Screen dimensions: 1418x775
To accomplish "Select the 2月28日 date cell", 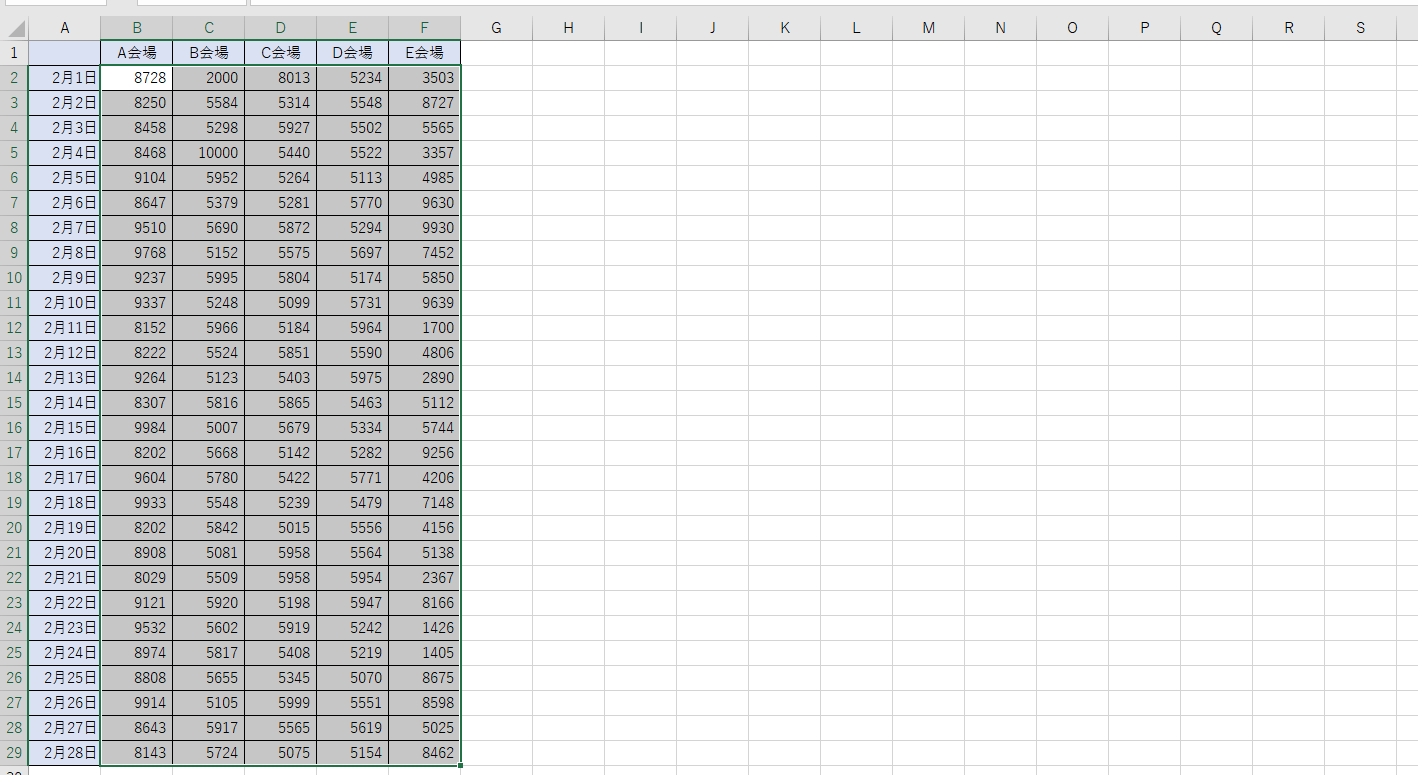I will pos(65,753).
